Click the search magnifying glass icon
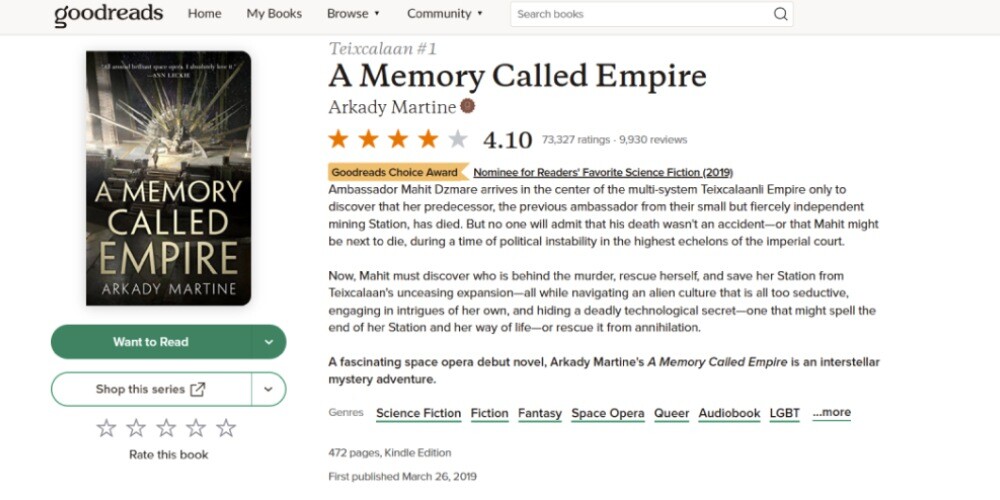Image resolution: width=1000 pixels, height=500 pixels. pyautogui.click(x=781, y=14)
